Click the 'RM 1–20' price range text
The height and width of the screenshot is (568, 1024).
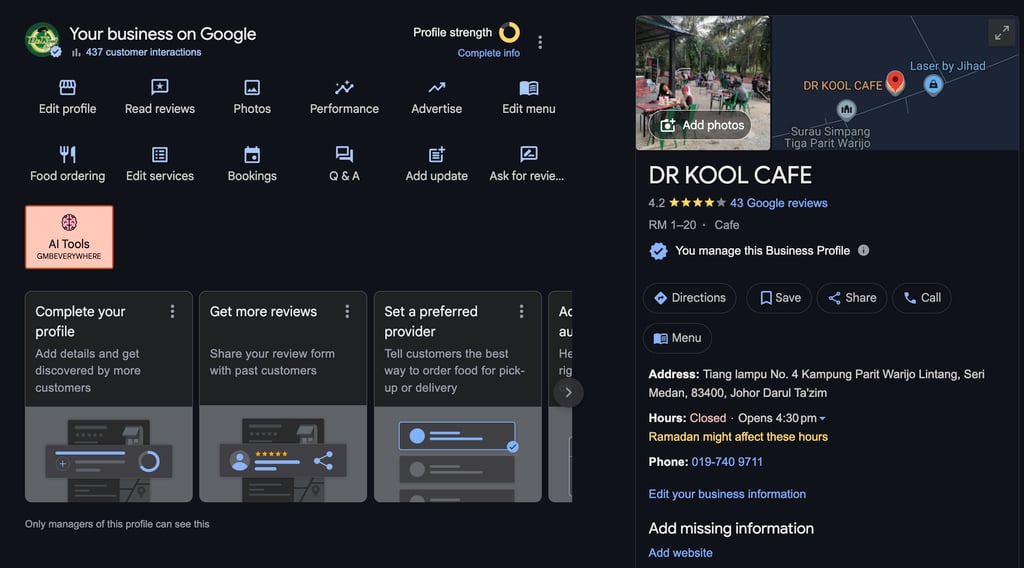(672, 225)
